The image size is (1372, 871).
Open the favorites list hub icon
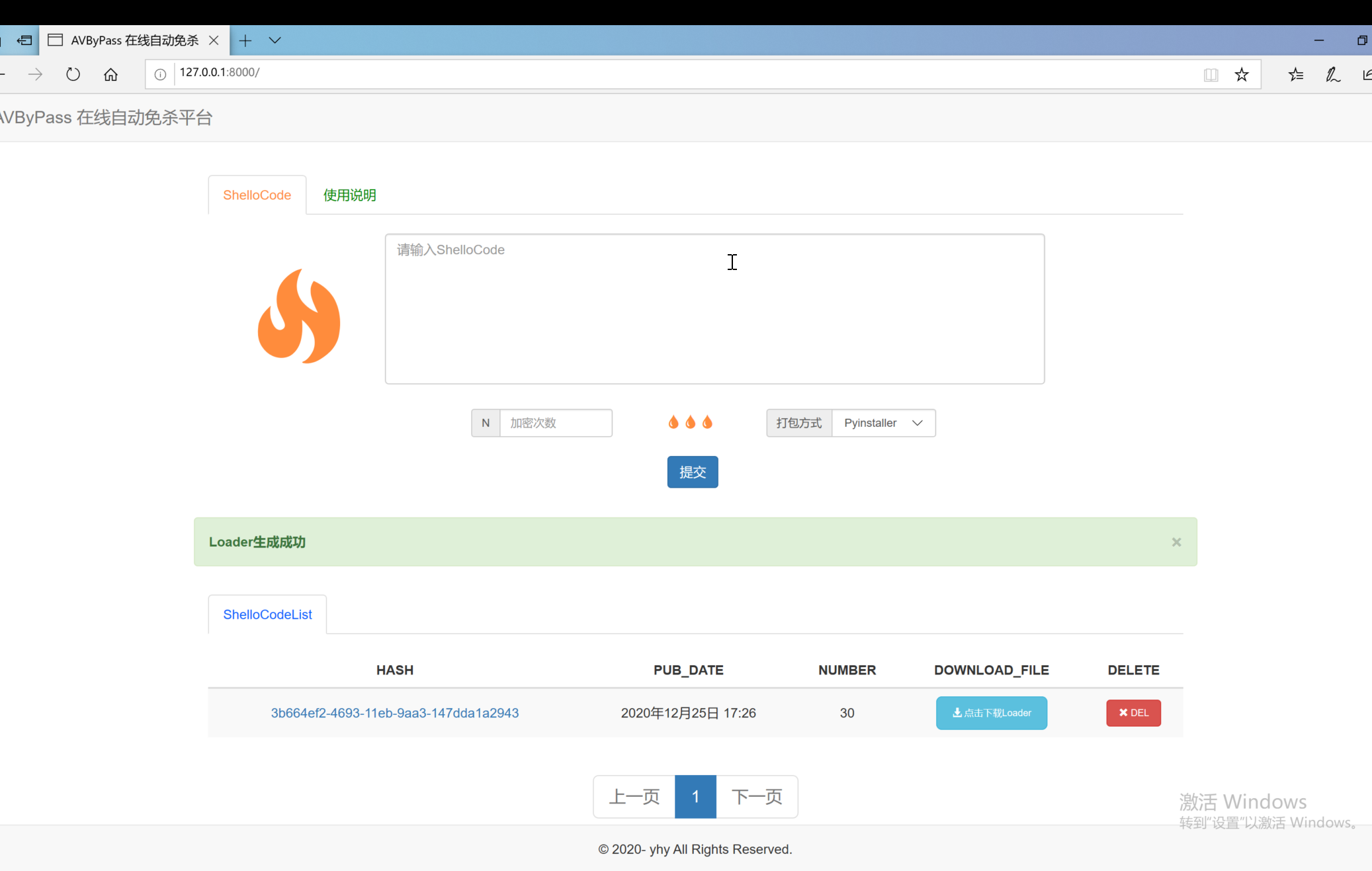pos(1295,74)
